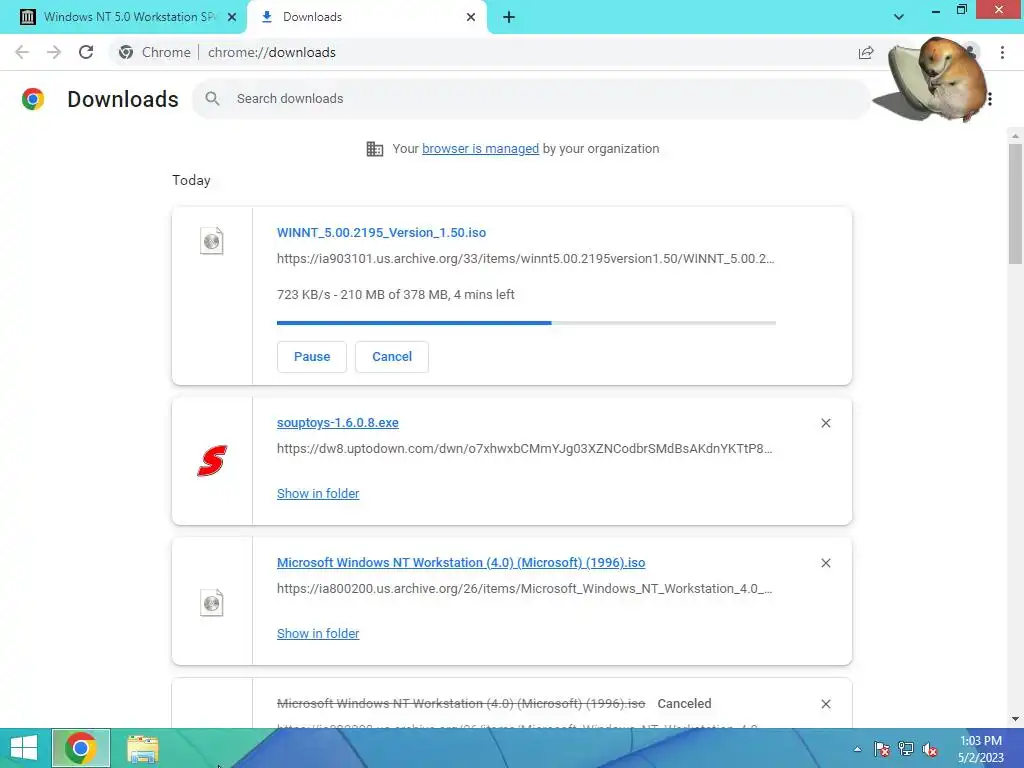Expand the tab search chevron

point(899,17)
